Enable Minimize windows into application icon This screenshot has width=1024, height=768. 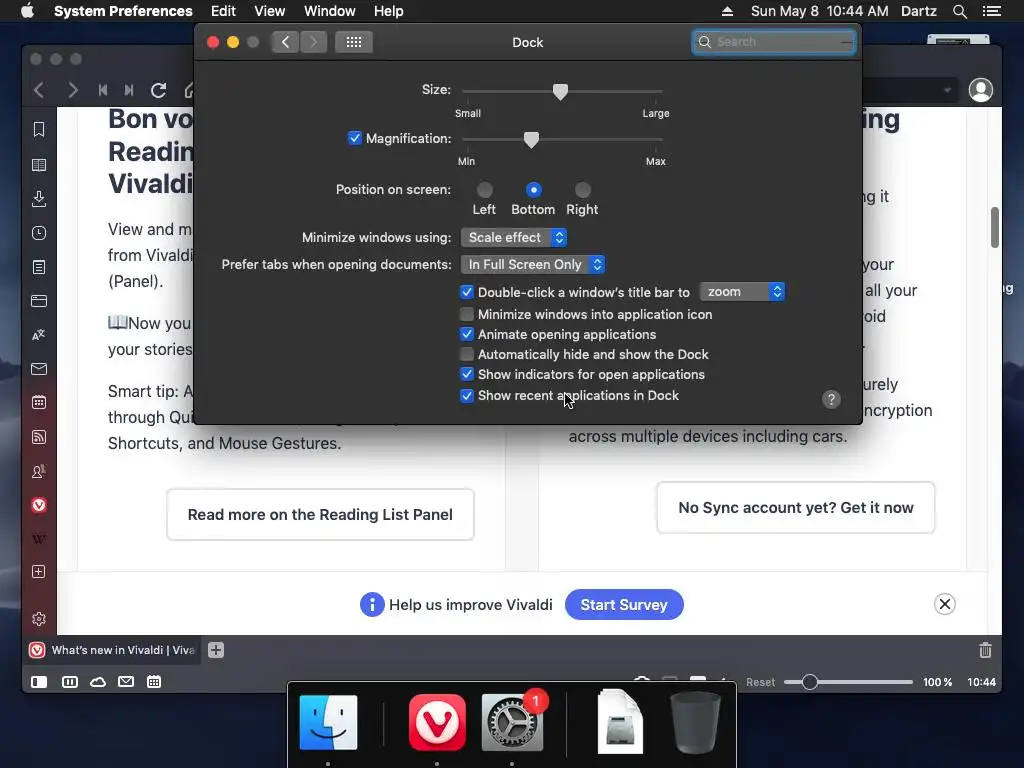tap(466, 314)
